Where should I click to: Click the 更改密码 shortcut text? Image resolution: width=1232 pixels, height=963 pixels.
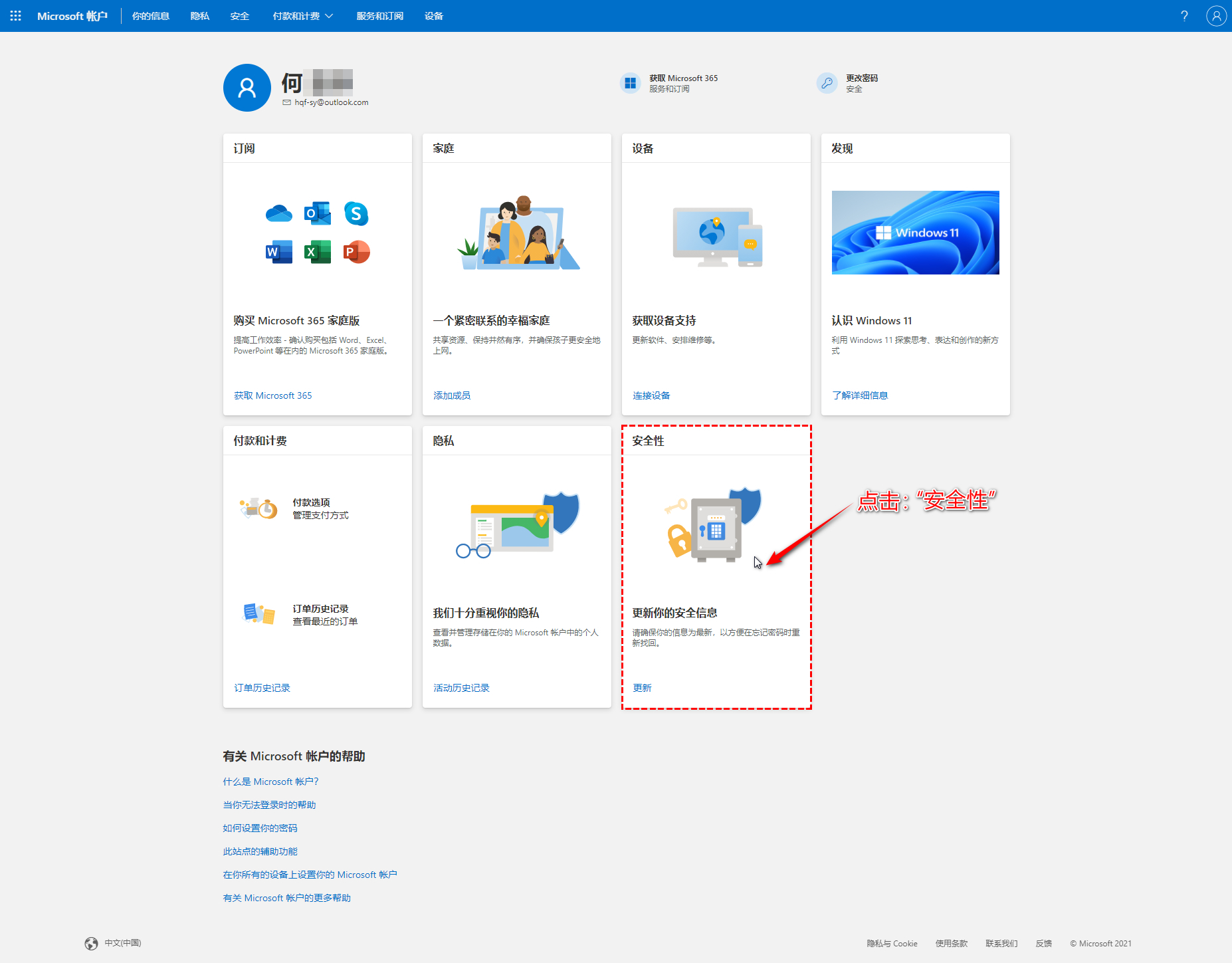tap(862, 78)
